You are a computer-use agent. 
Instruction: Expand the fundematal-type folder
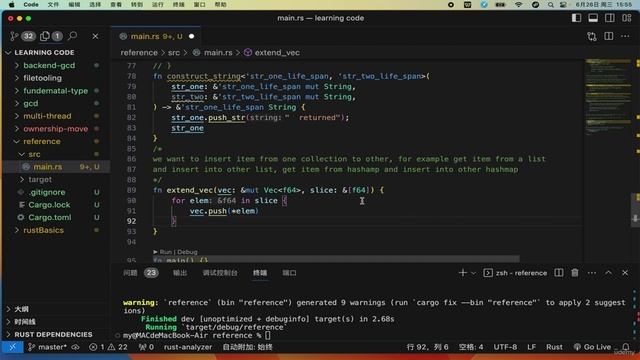tap(56, 91)
